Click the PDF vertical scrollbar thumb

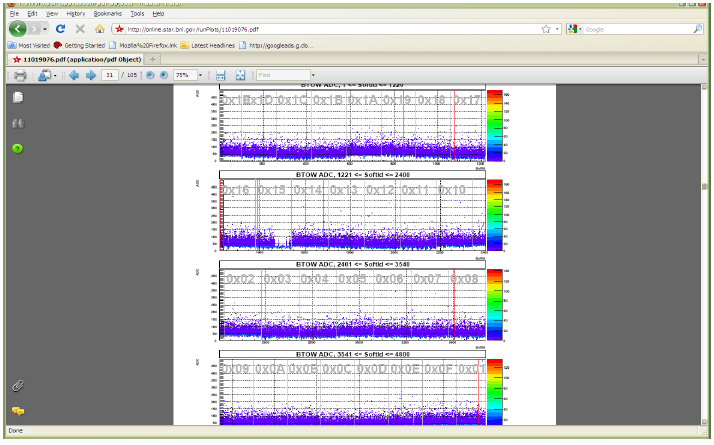pos(704,186)
